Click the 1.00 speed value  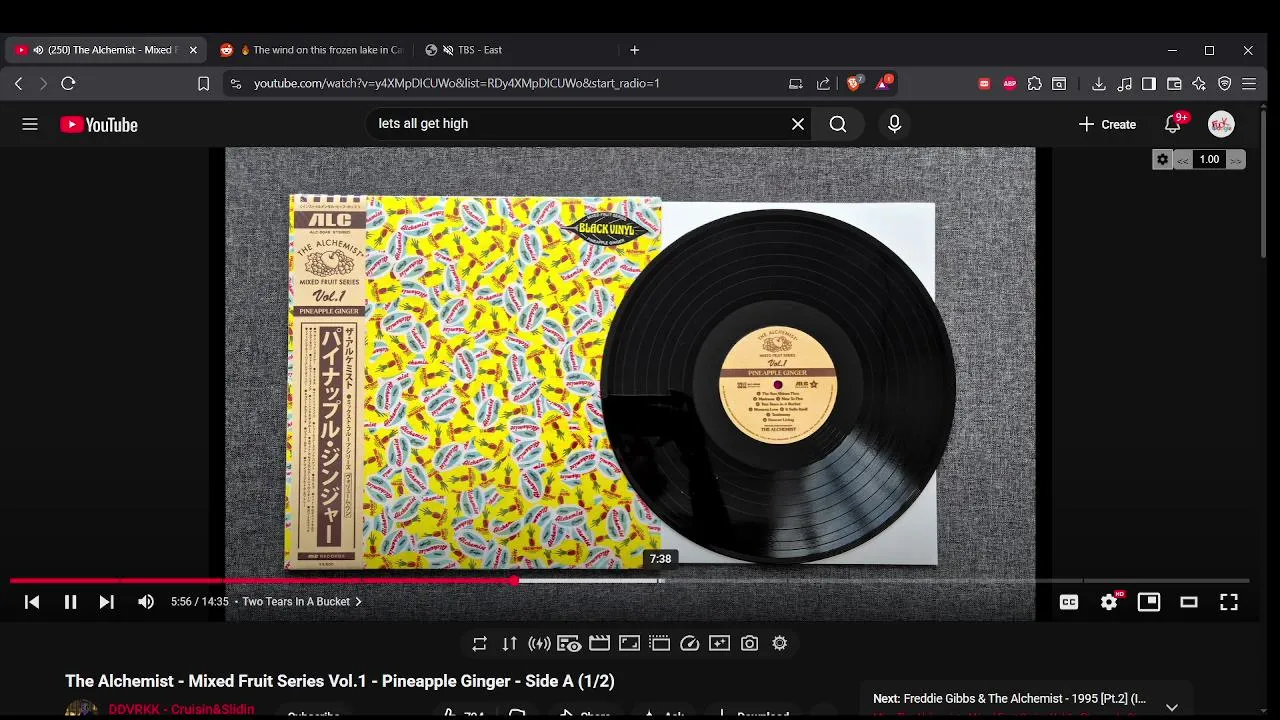point(1209,159)
